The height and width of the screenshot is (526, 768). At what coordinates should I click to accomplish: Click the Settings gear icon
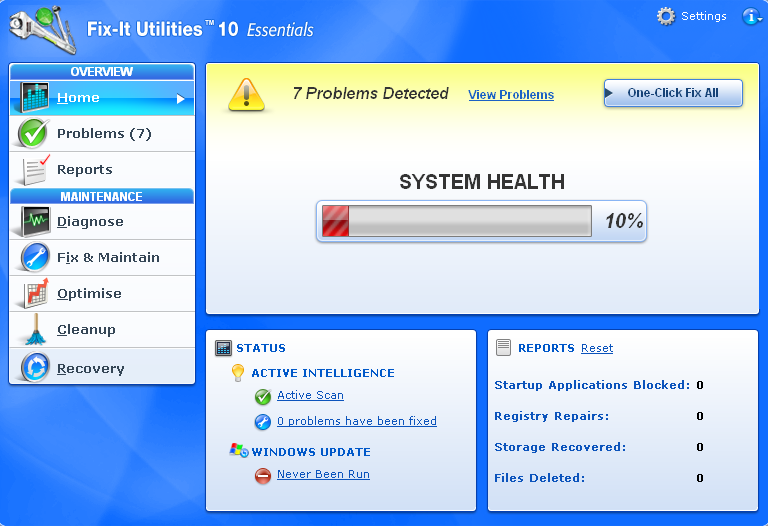click(666, 16)
